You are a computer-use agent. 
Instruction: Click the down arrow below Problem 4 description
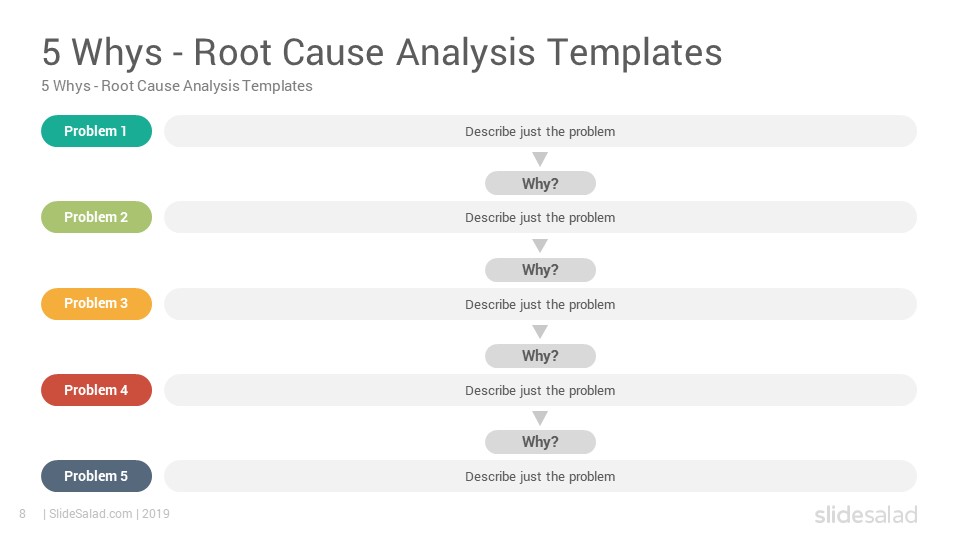tap(540, 418)
